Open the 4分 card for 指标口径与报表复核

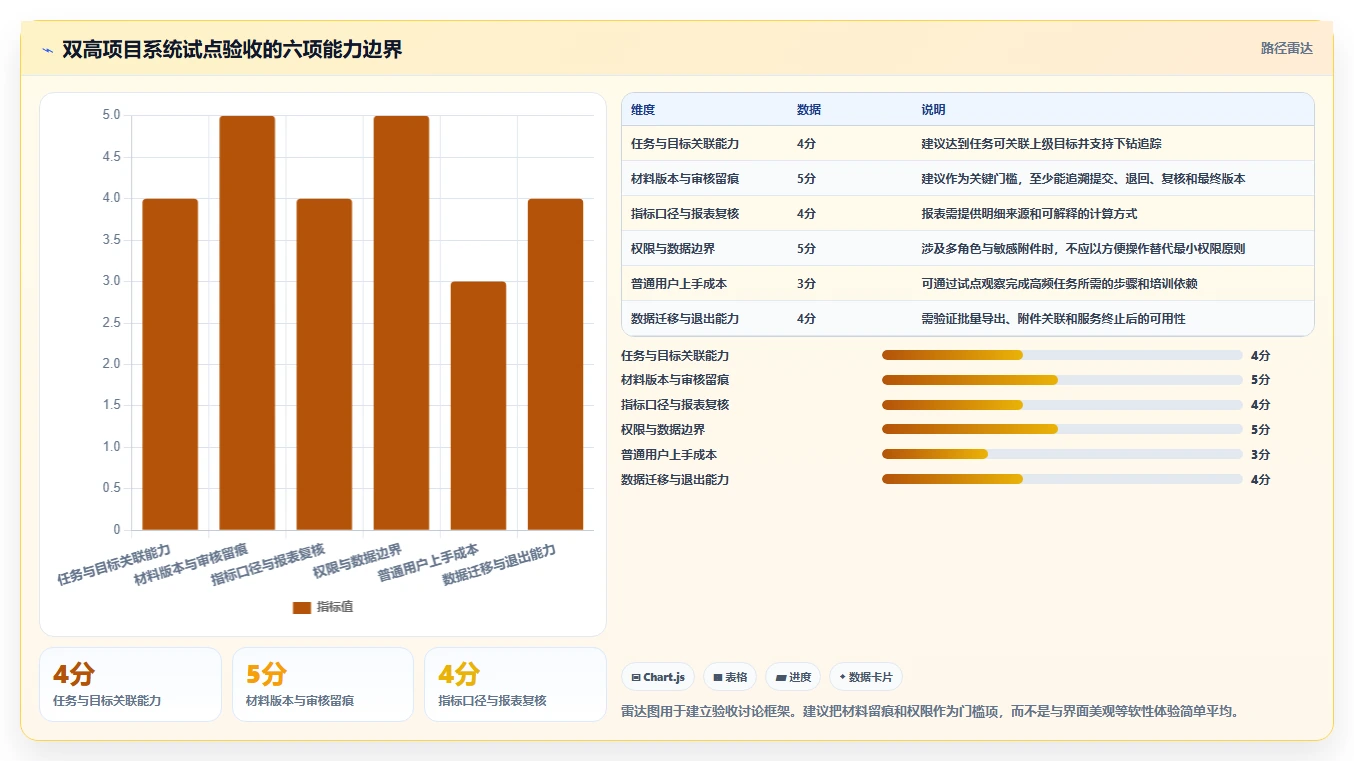(x=515, y=684)
